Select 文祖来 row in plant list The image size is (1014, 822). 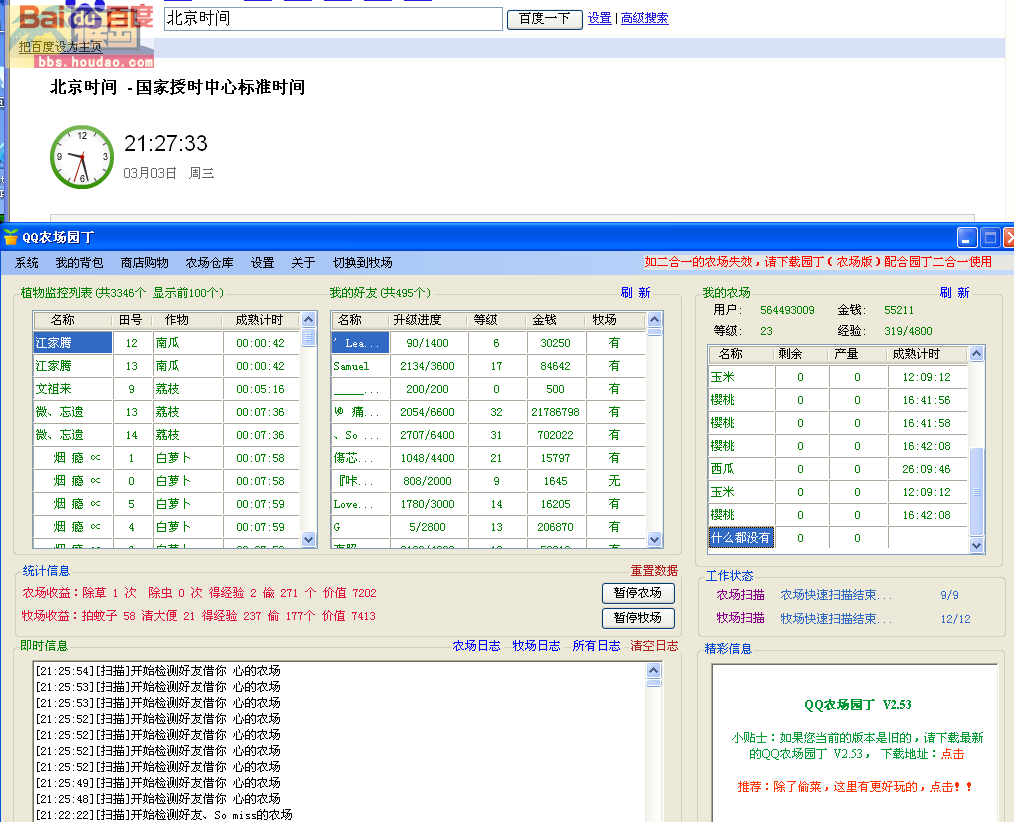click(x=166, y=389)
